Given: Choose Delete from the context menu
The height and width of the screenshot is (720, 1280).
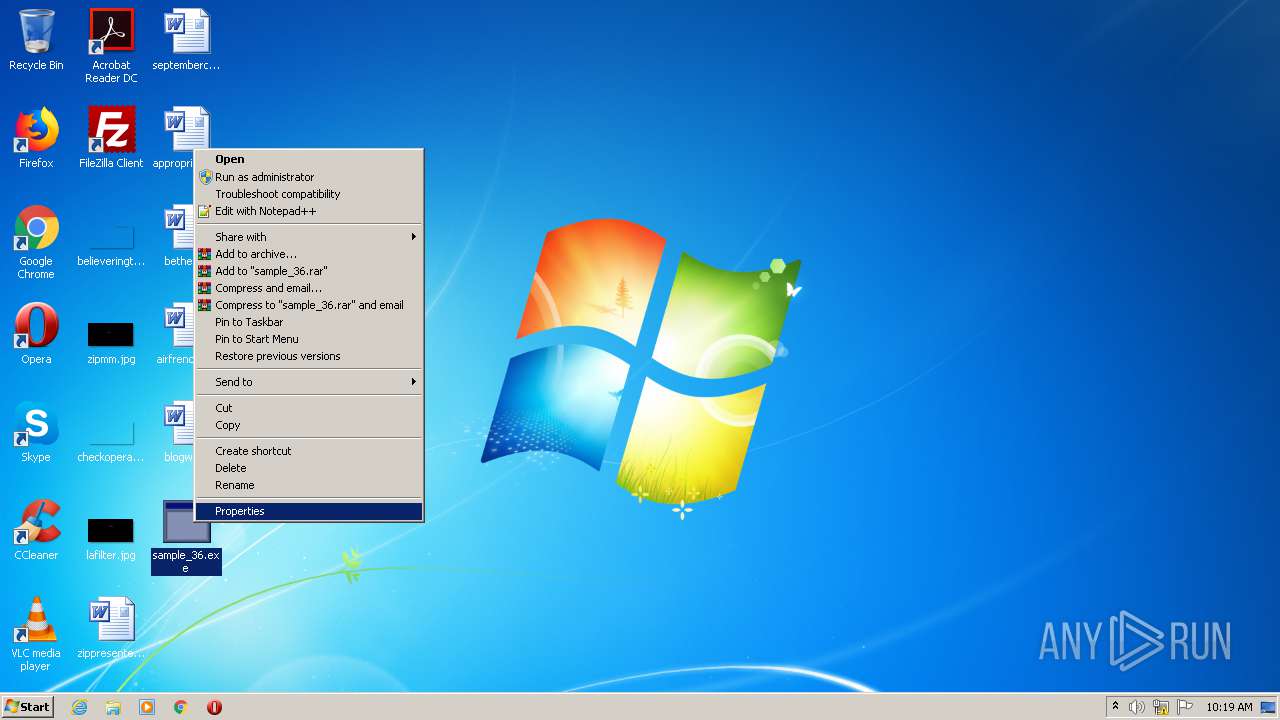Looking at the screenshot, I should pos(309,468).
